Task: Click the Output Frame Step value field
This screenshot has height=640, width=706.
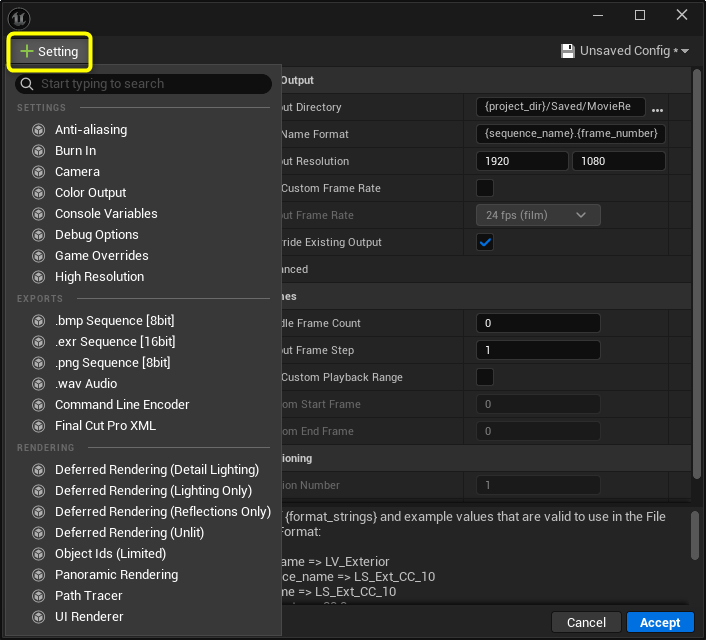Action: click(538, 350)
